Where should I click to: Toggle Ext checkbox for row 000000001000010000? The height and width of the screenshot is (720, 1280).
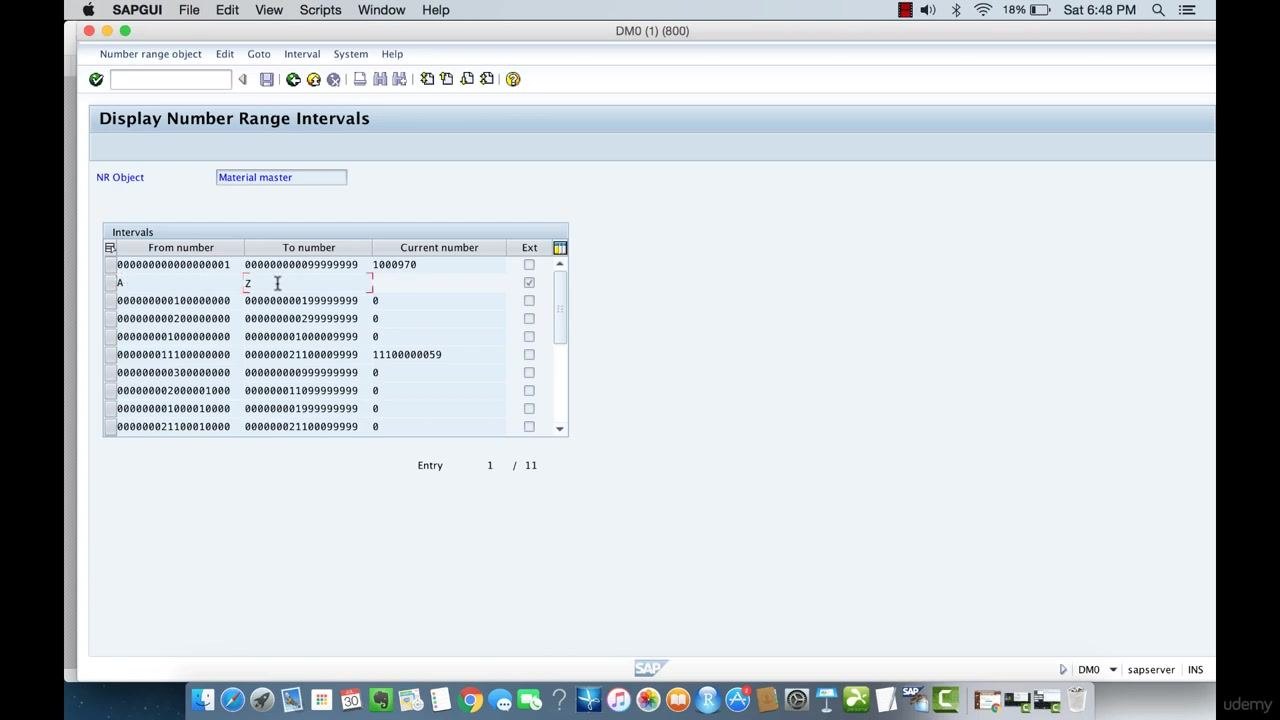point(529,409)
